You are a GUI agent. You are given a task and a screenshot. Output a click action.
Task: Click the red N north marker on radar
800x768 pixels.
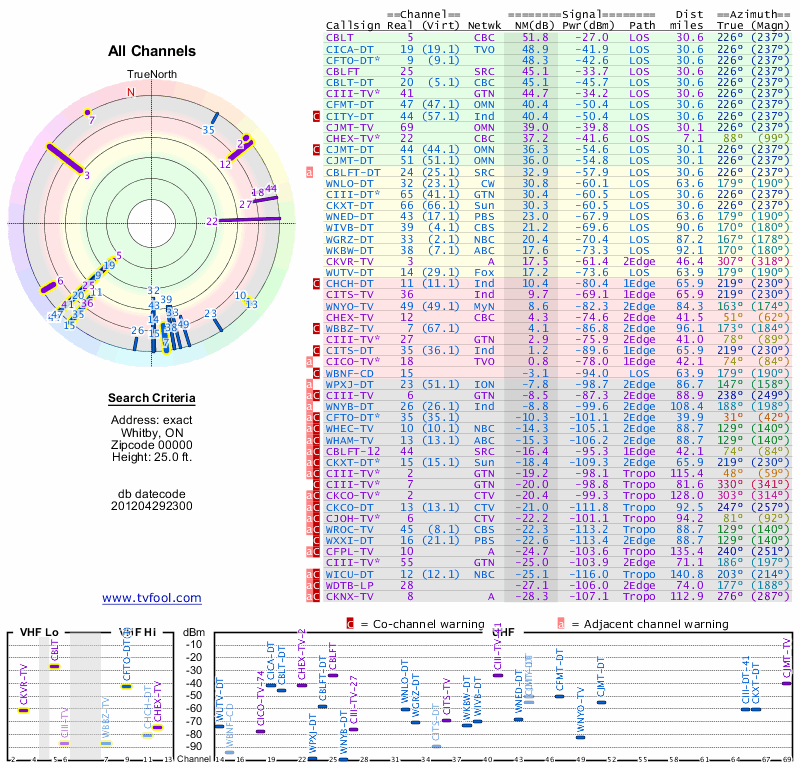(131, 92)
